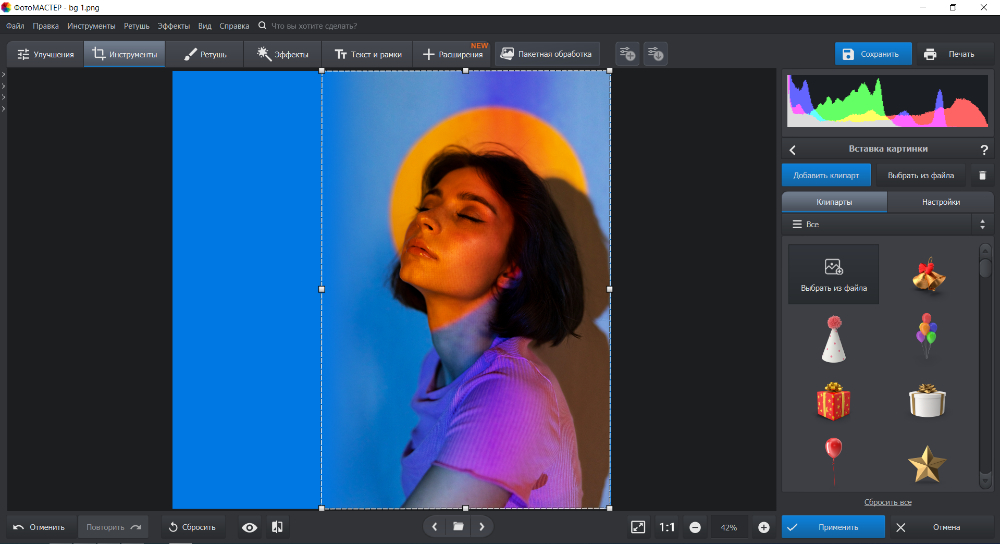Toggle before/after comparison view

277,527
